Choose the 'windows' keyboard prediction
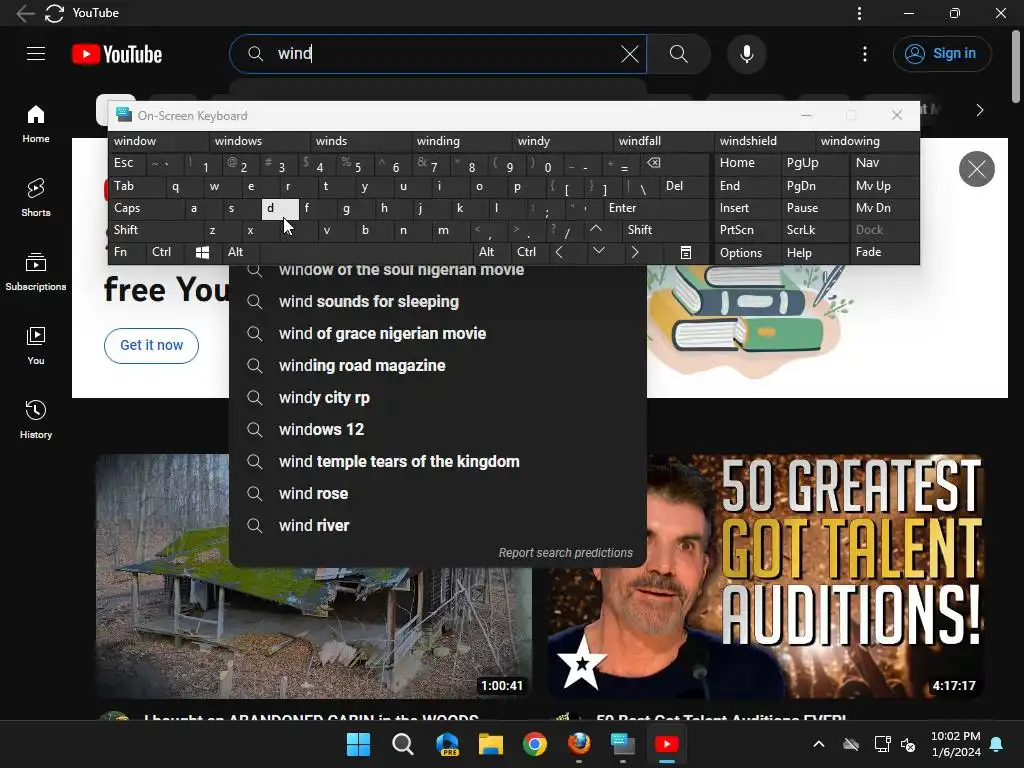 [260, 141]
